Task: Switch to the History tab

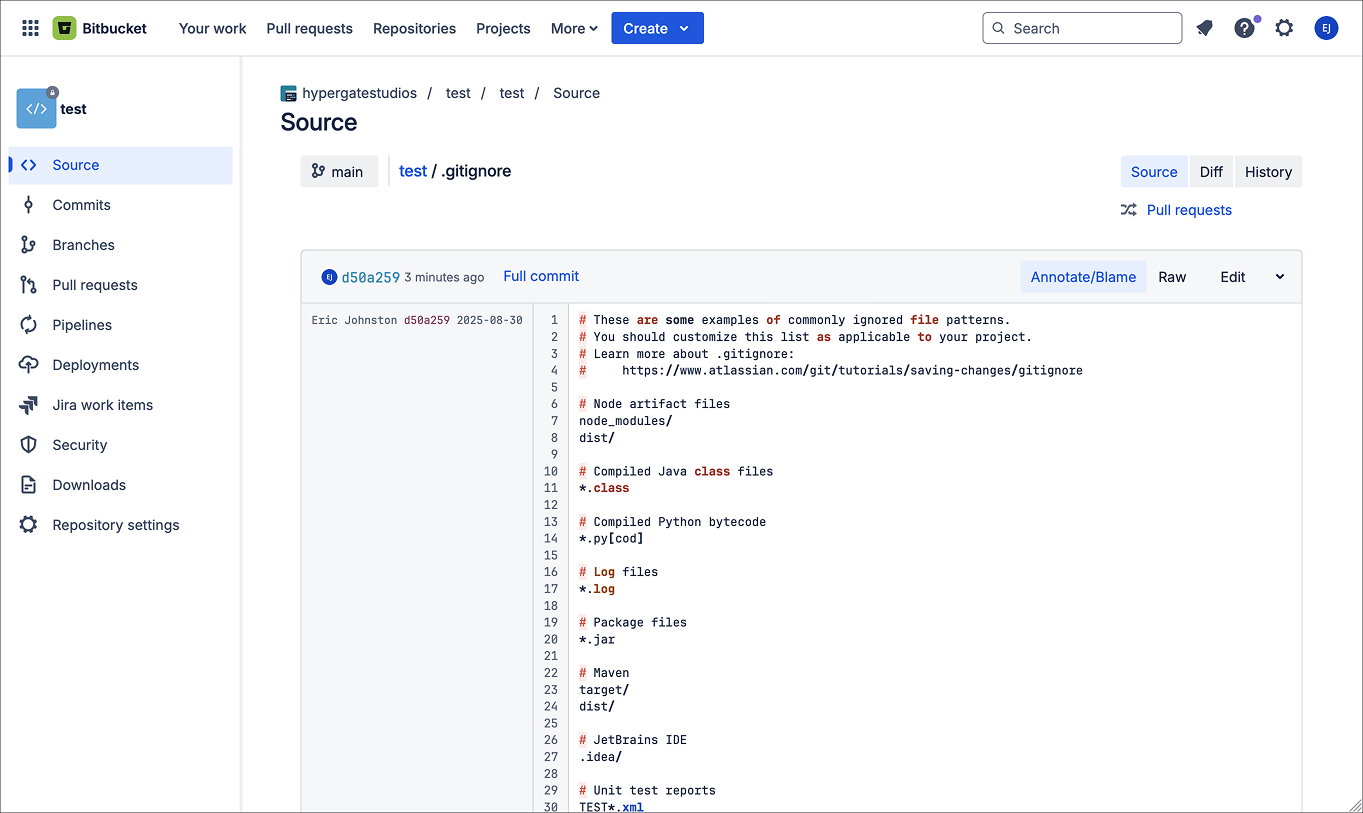Action: click(x=1268, y=172)
